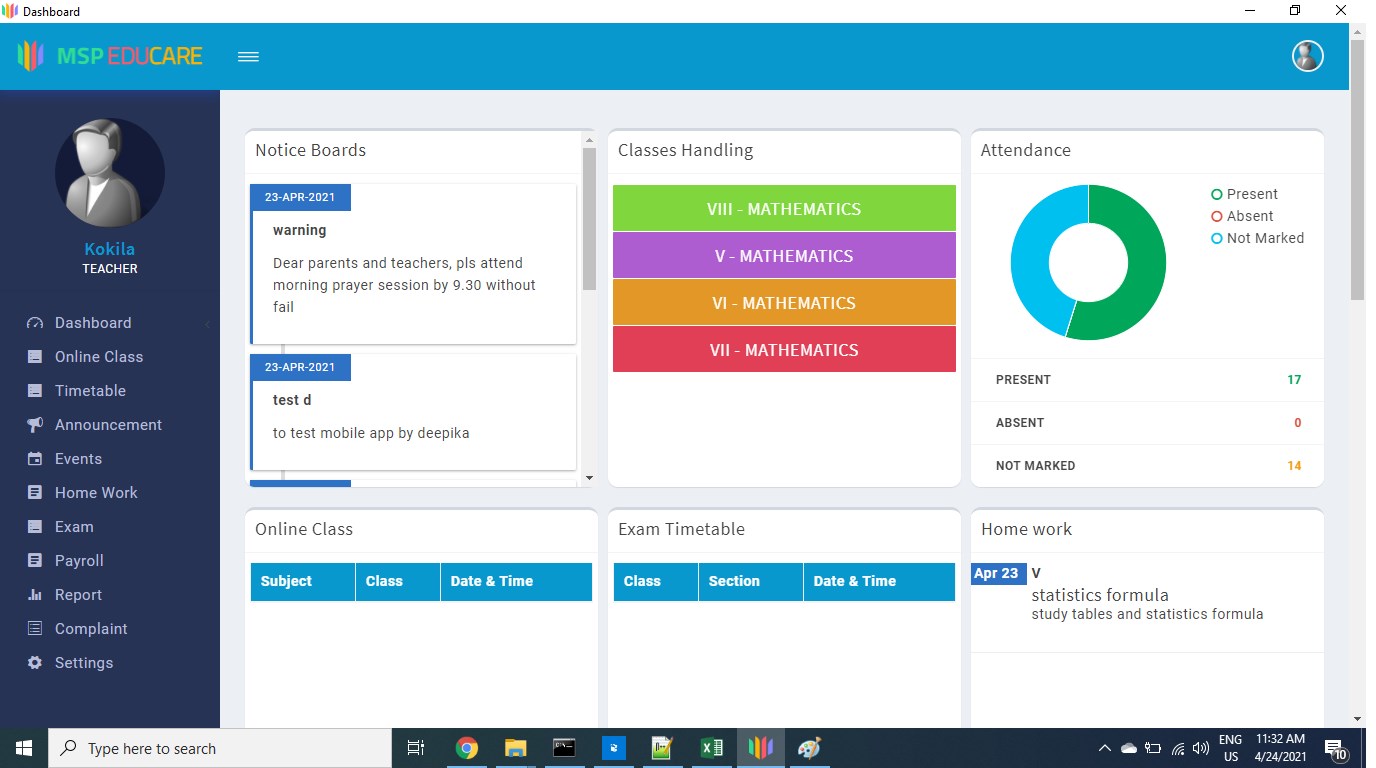Open the 'statistics formula' homework title
This screenshot has height=768, width=1376.
click(1100, 595)
